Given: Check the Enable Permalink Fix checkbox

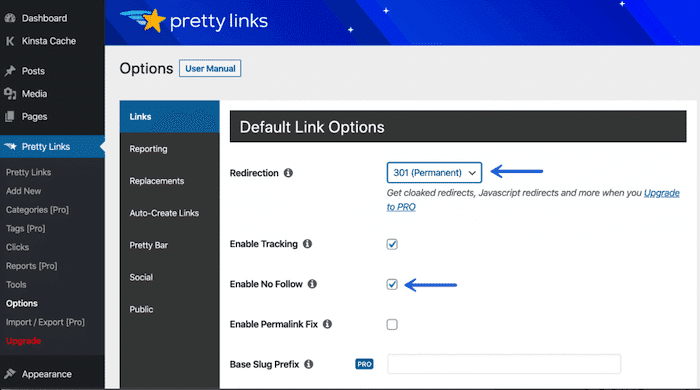Looking at the screenshot, I should (392, 324).
